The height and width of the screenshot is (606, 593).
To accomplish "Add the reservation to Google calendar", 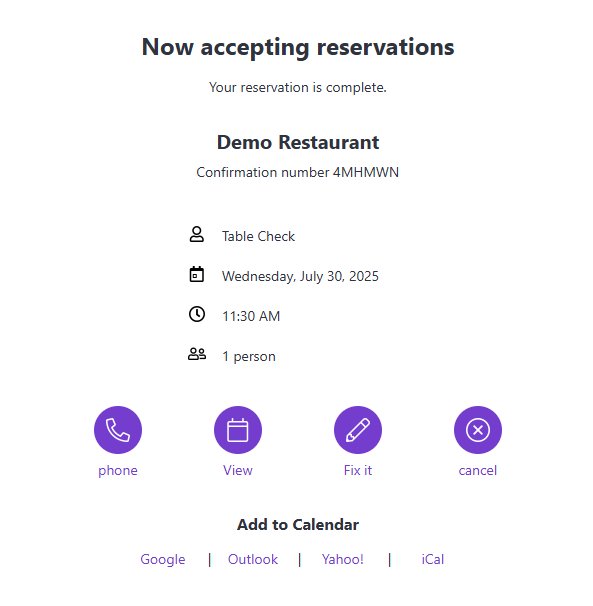I will pos(163,559).
